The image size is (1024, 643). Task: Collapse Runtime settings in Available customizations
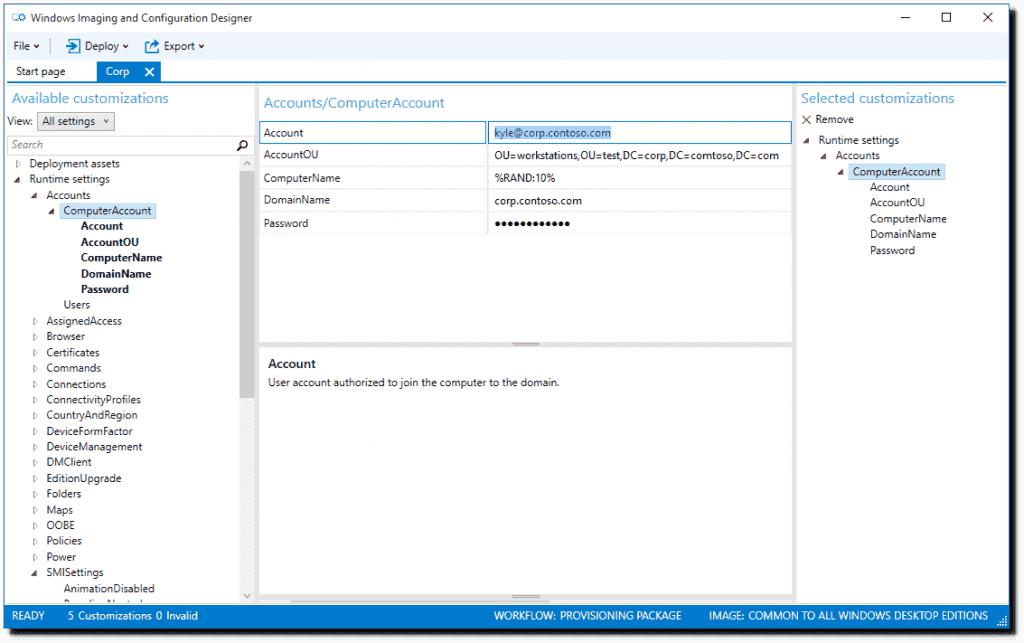18,180
